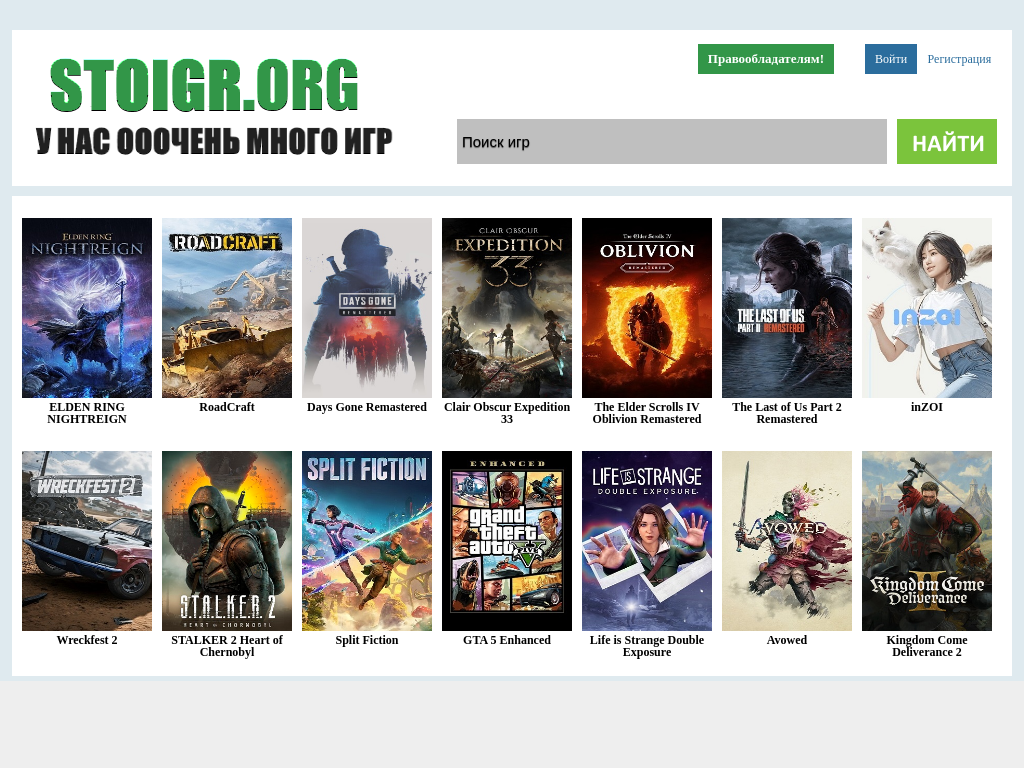The height and width of the screenshot is (768, 1024).
Task: Focus the Поиск игр search field
Action: coord(671,141)
